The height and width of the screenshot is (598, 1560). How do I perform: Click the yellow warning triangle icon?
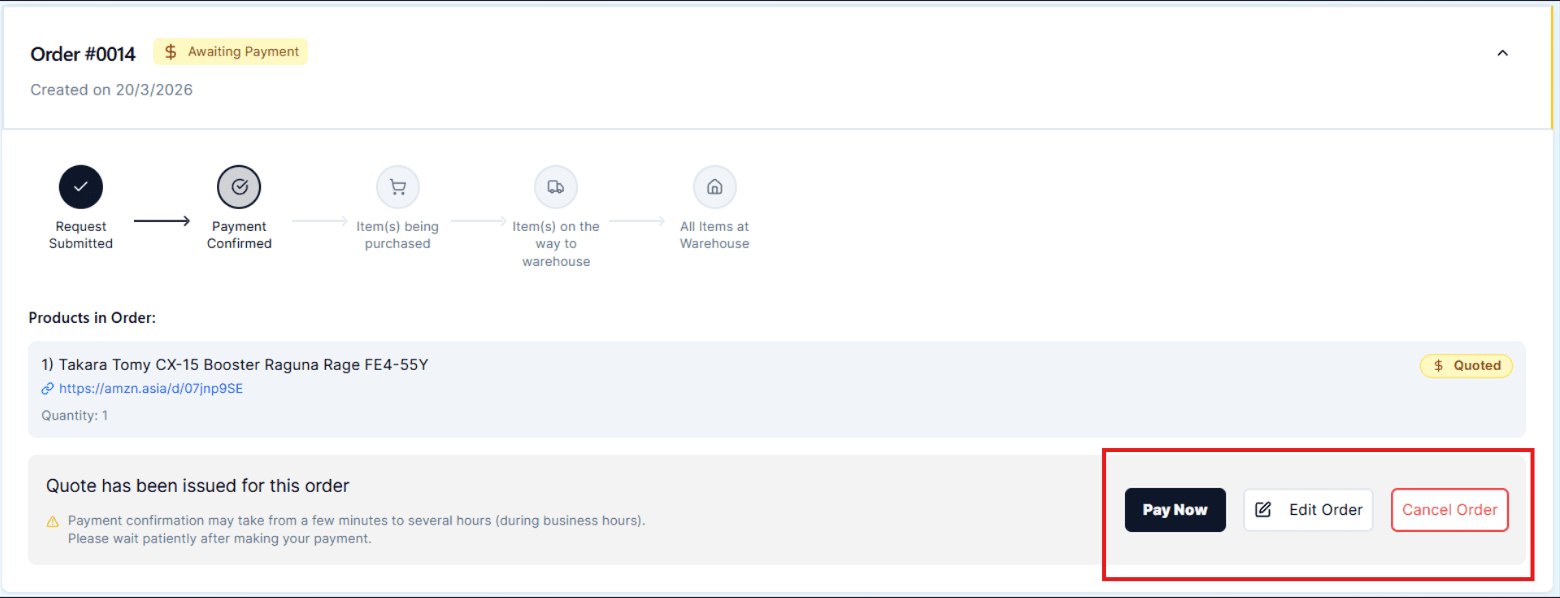(53, 522)
